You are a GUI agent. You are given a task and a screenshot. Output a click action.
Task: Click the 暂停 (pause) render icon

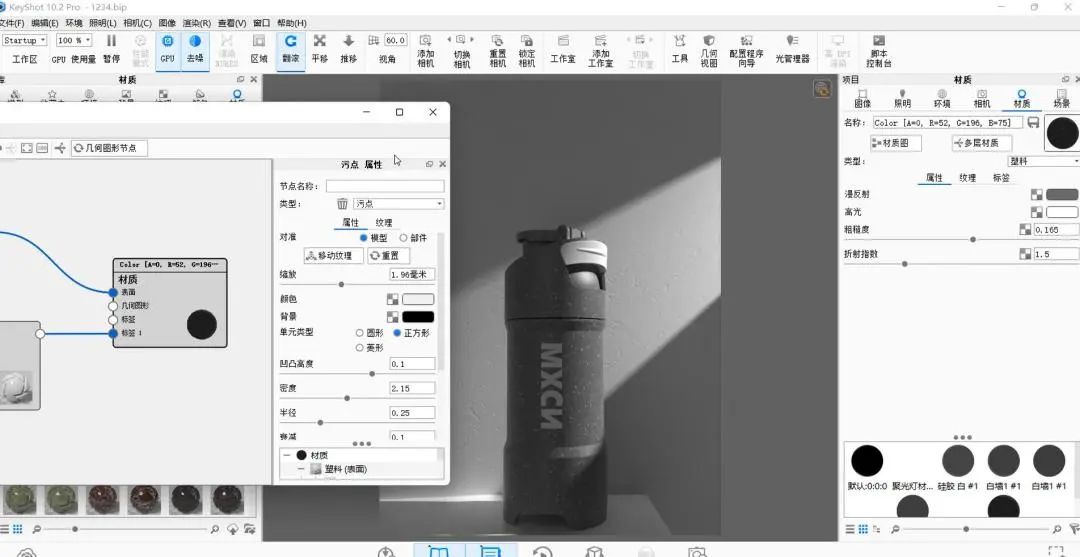point(111,42)
